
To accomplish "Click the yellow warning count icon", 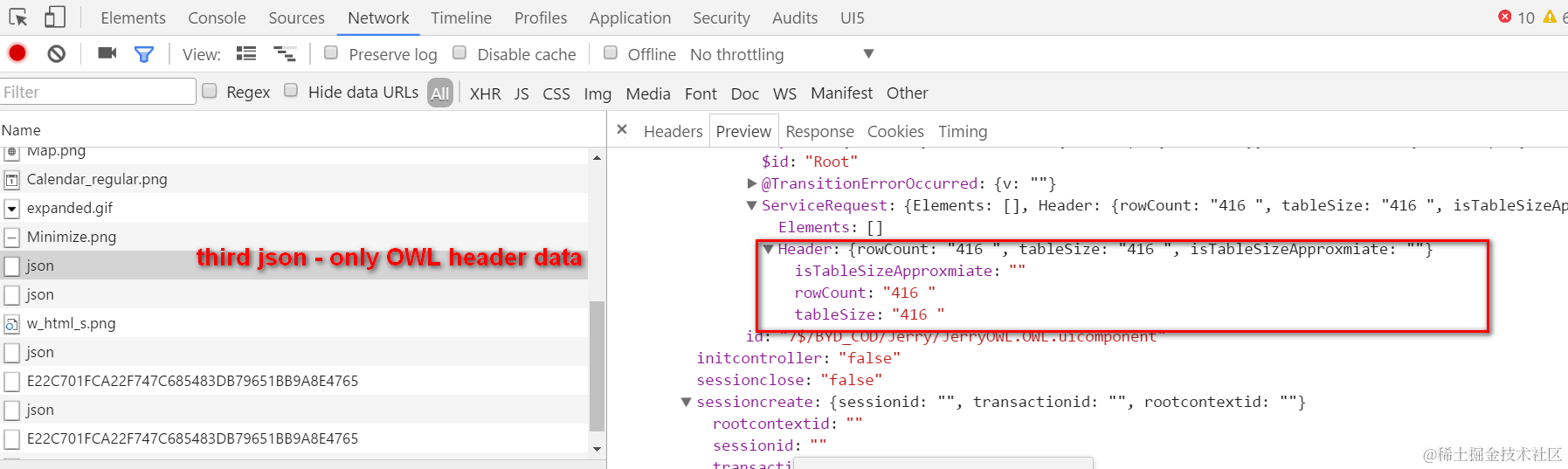I will pos(1550,17).
